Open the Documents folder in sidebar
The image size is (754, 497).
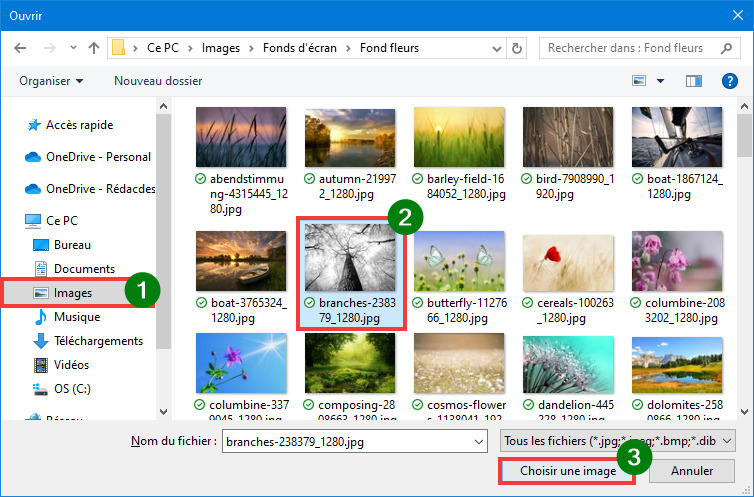pos(74,269)
